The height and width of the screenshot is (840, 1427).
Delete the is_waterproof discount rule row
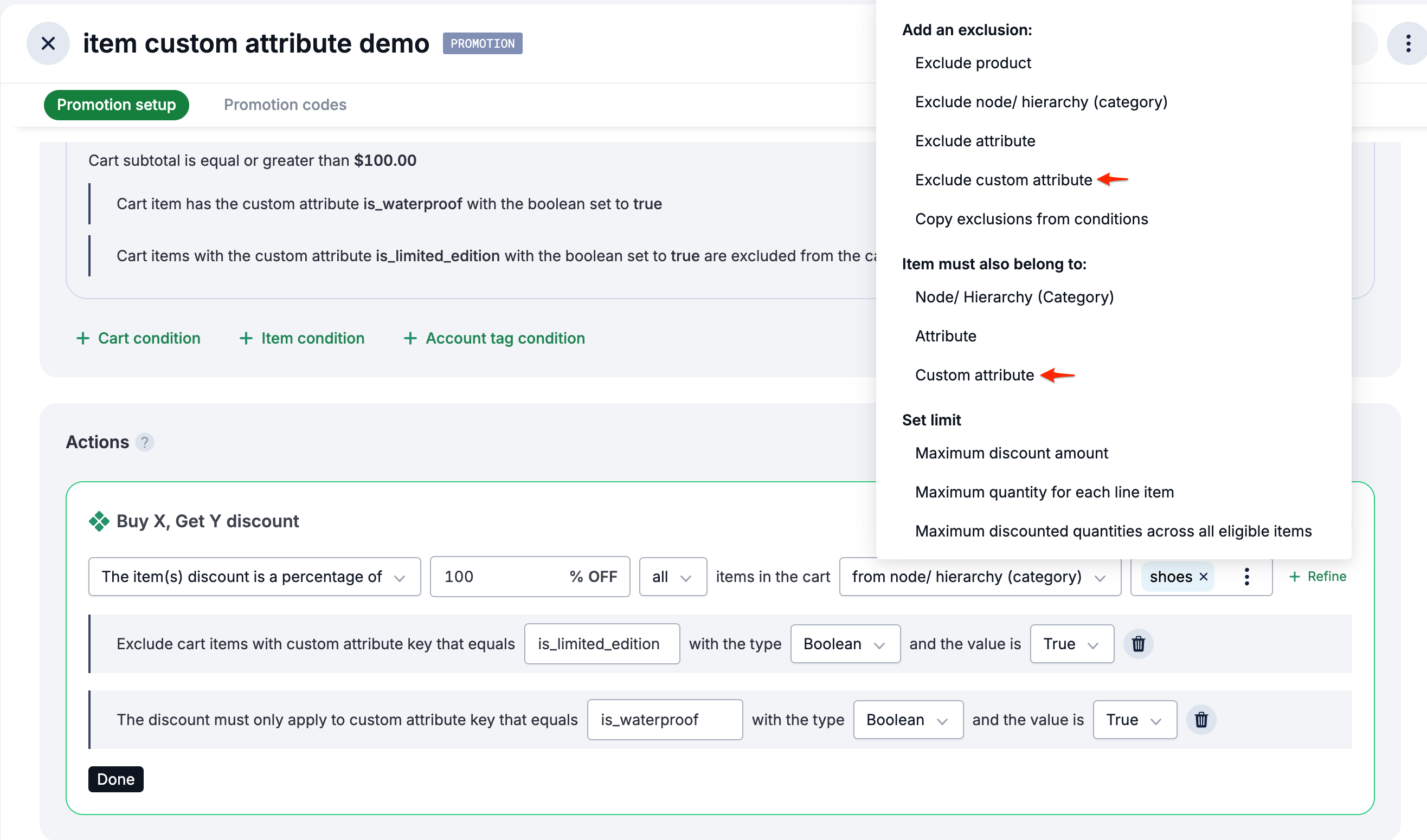[1201, 720]
